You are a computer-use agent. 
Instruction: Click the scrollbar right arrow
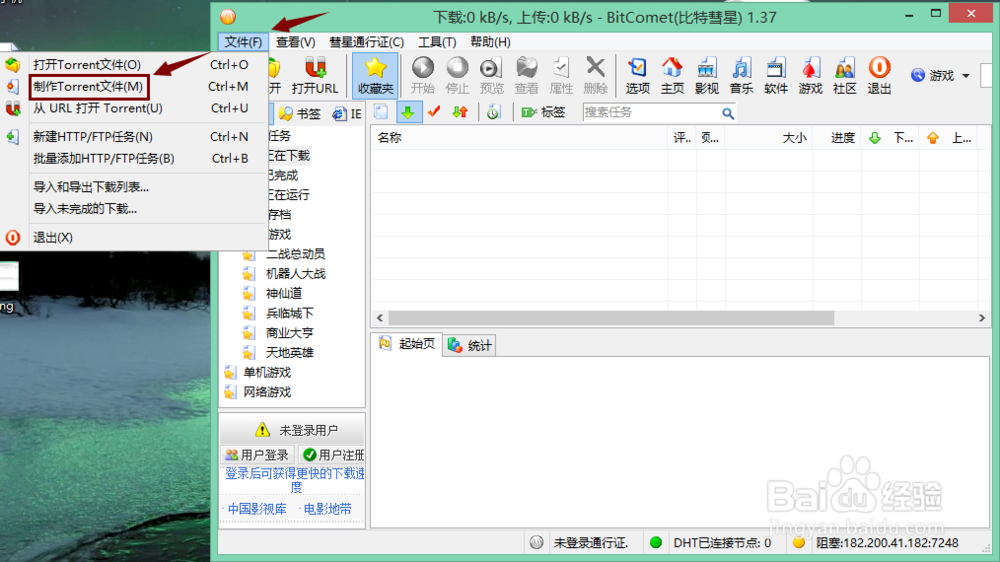click(x=982, y=318)
